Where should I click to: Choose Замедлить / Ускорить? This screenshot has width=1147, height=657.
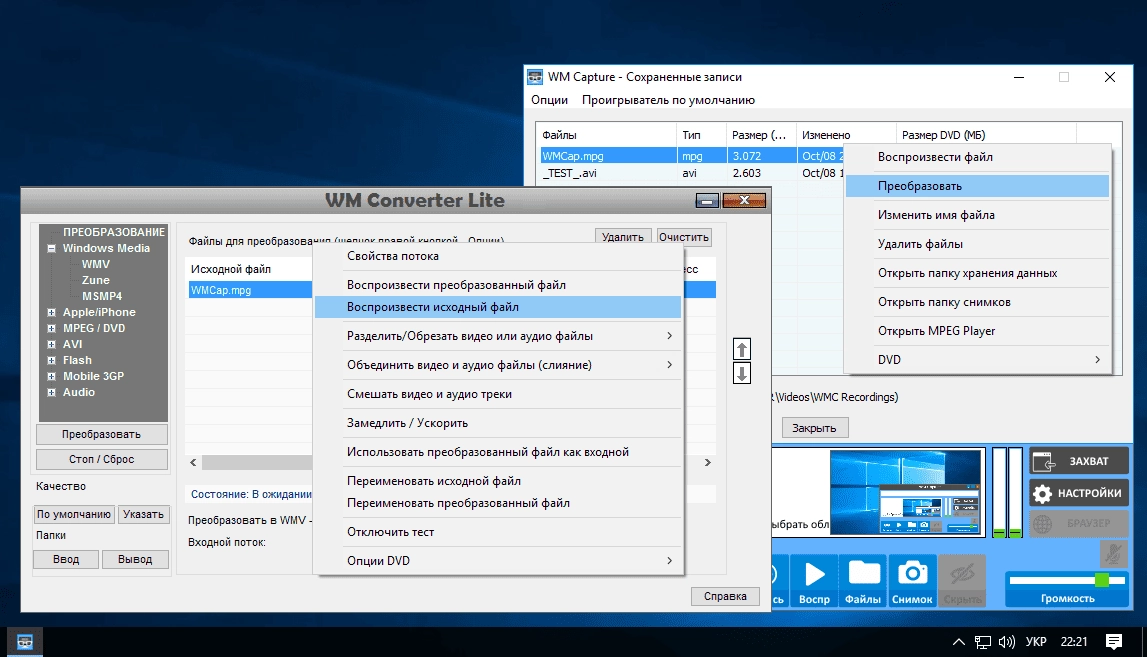point(497,423)
